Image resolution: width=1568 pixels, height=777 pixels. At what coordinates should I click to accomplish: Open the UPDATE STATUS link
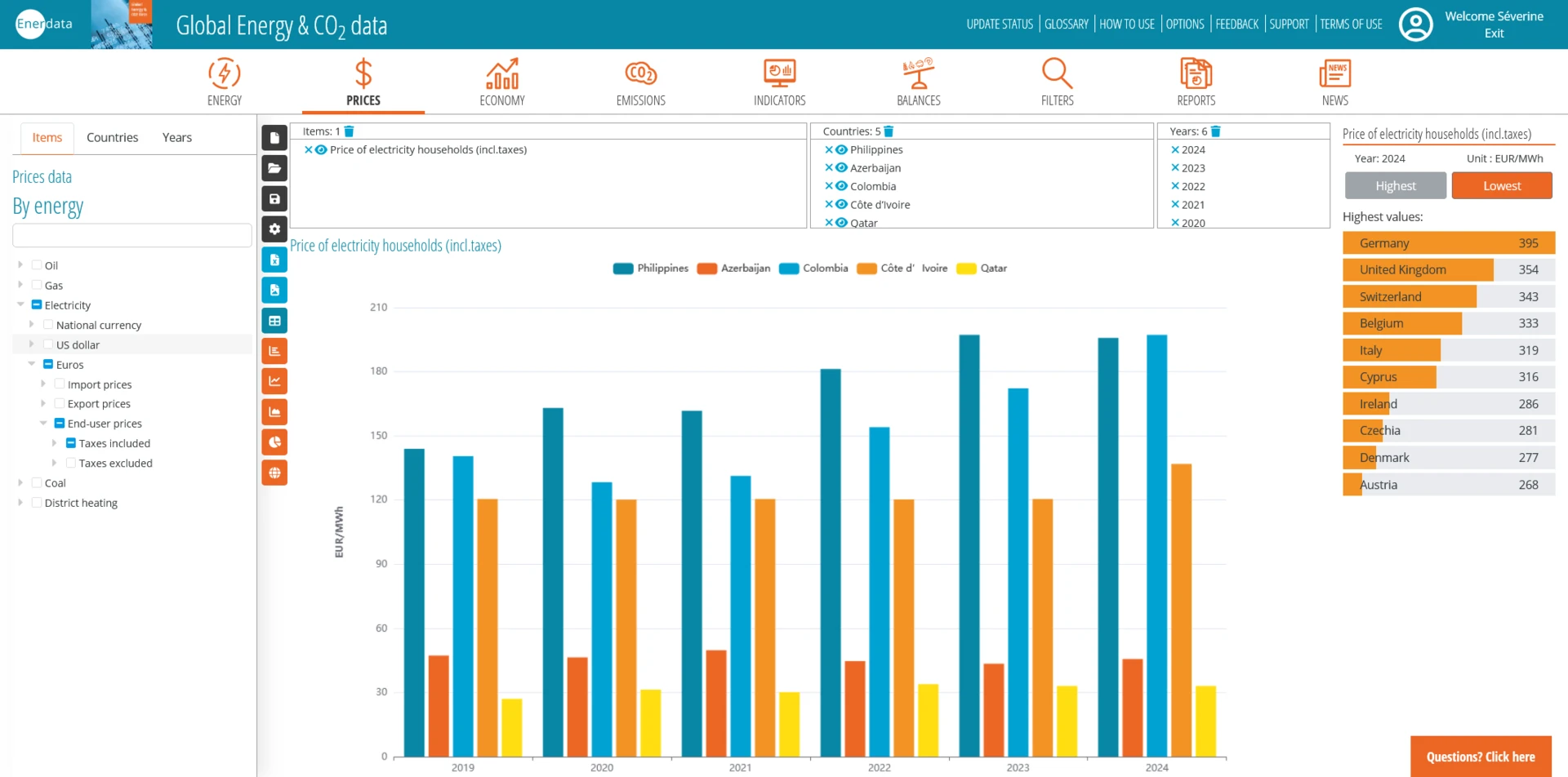[999, 24]
